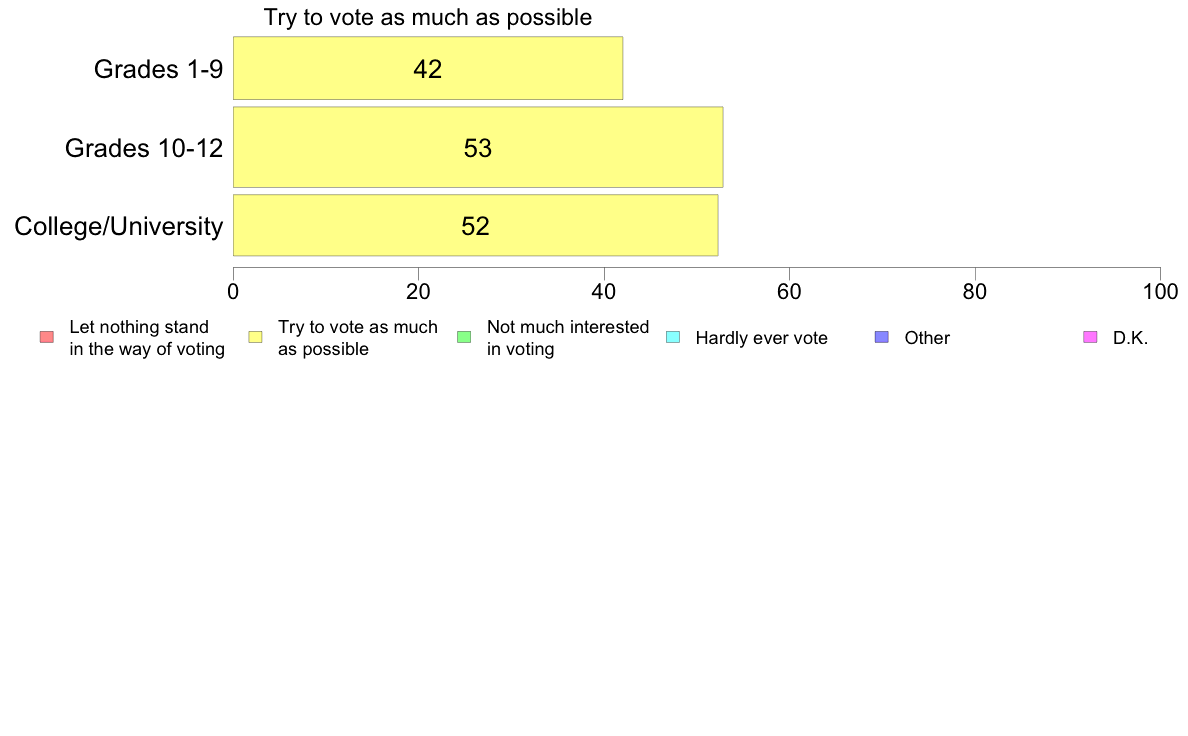Click the value label 42
This screenshot has width=1188, height=736.
coord(427,69)
